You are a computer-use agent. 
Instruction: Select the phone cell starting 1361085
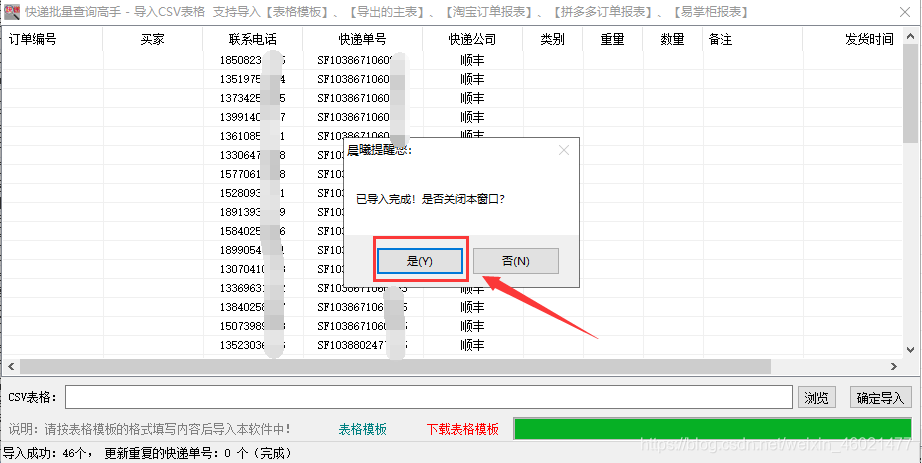click(x=253, y=136)
